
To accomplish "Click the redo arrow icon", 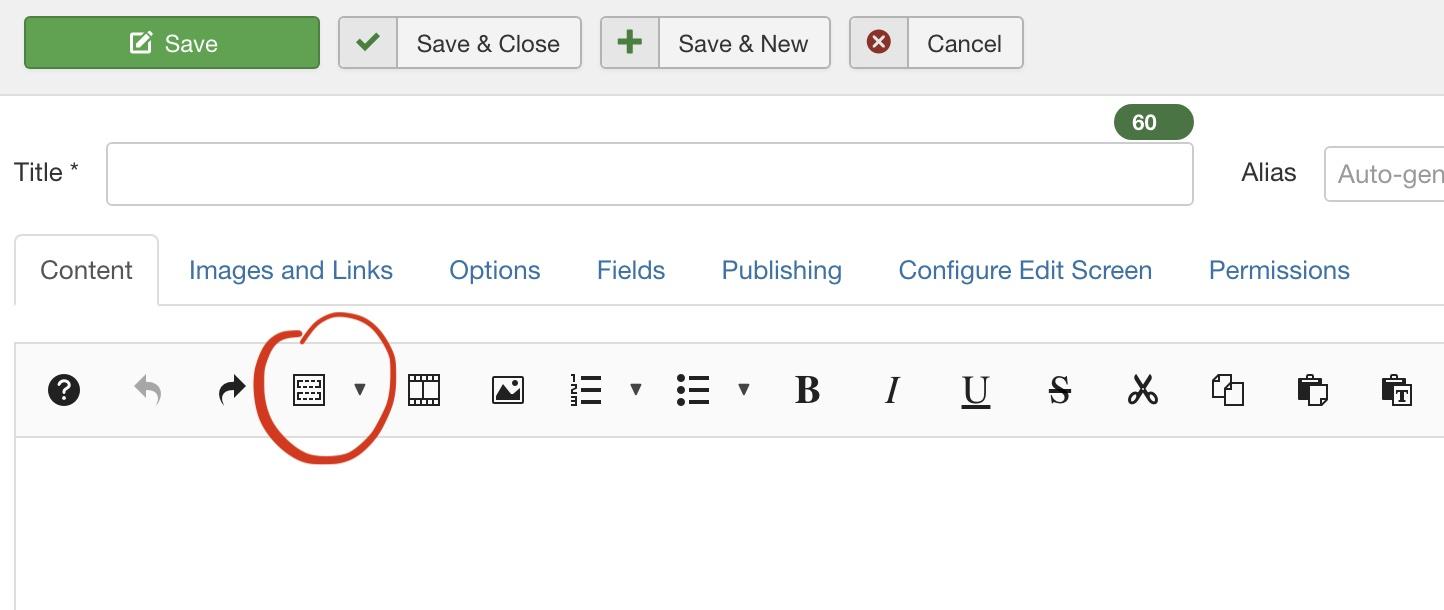I will (231, 390).
